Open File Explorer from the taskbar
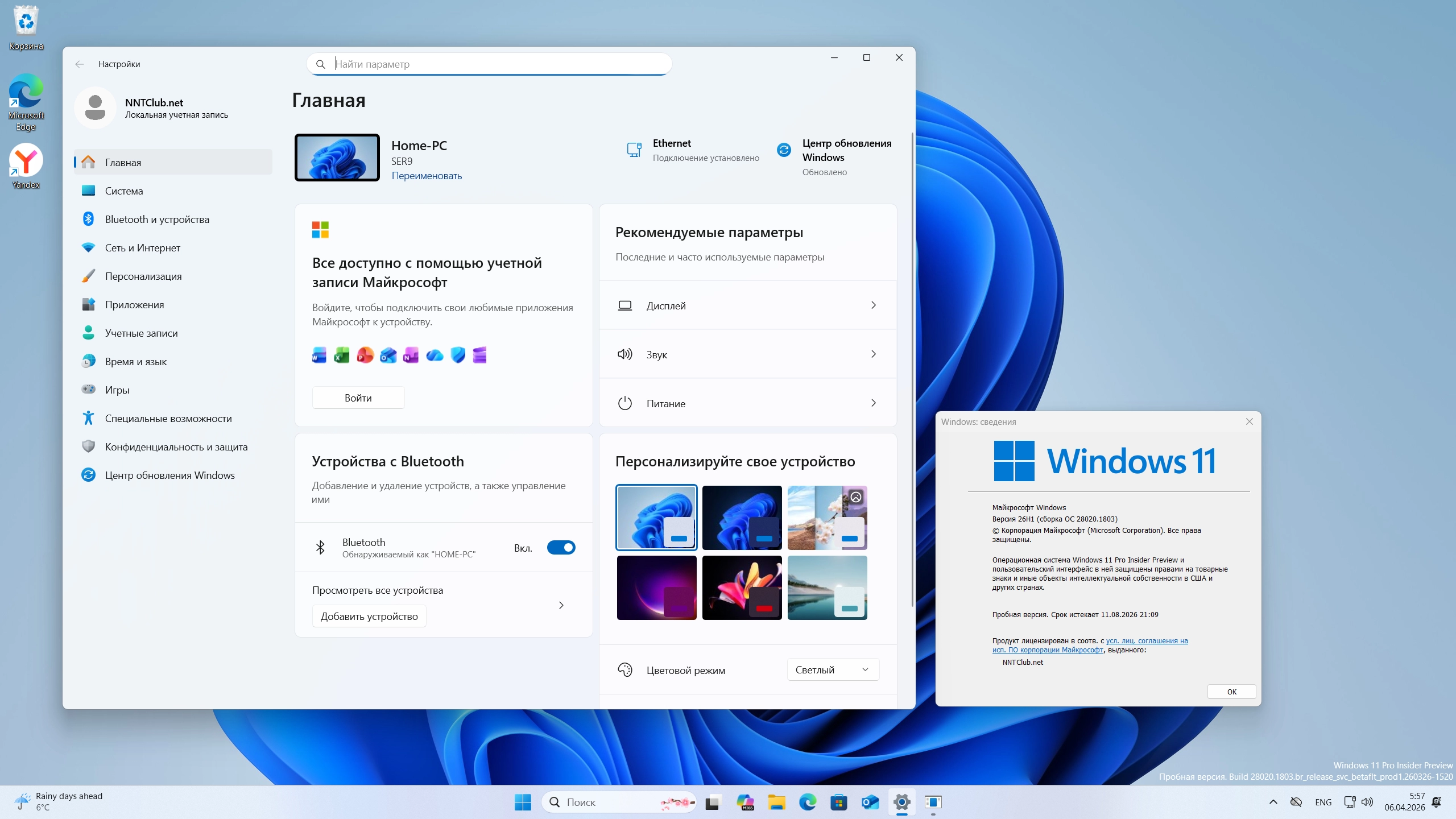 coord(776,802)
